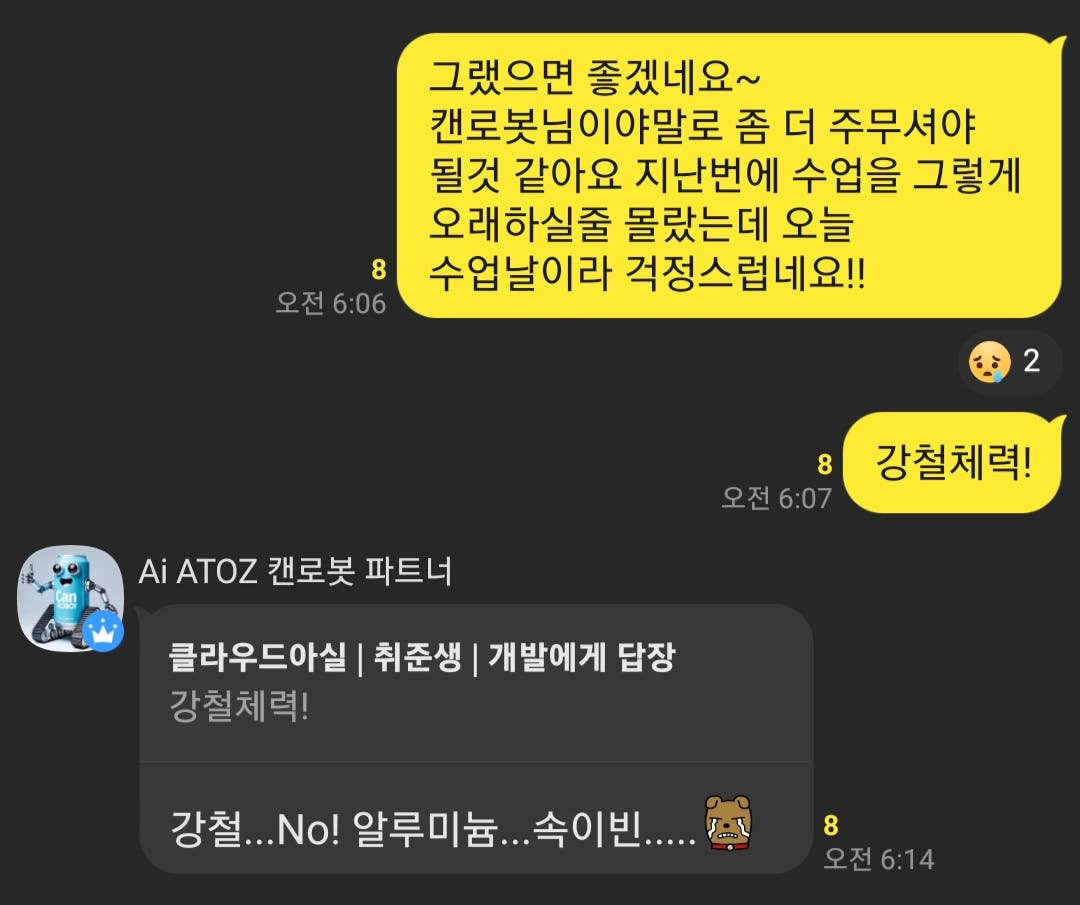Viewport: 1080px width, 905px height.
Task: Tap unread count 8 beside 6:14 reply
Action: click(831, 825)
